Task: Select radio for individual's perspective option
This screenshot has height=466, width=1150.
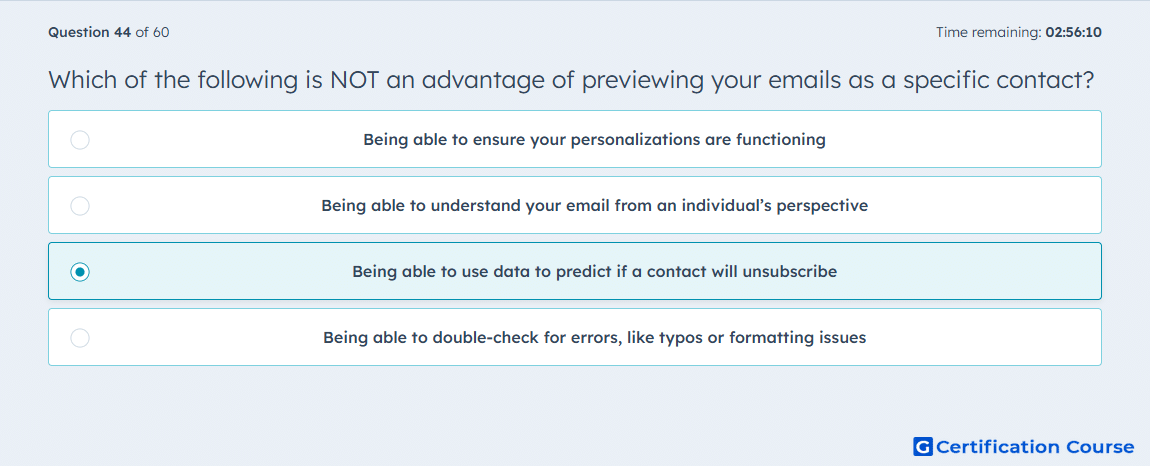Action: pos(80,205)
